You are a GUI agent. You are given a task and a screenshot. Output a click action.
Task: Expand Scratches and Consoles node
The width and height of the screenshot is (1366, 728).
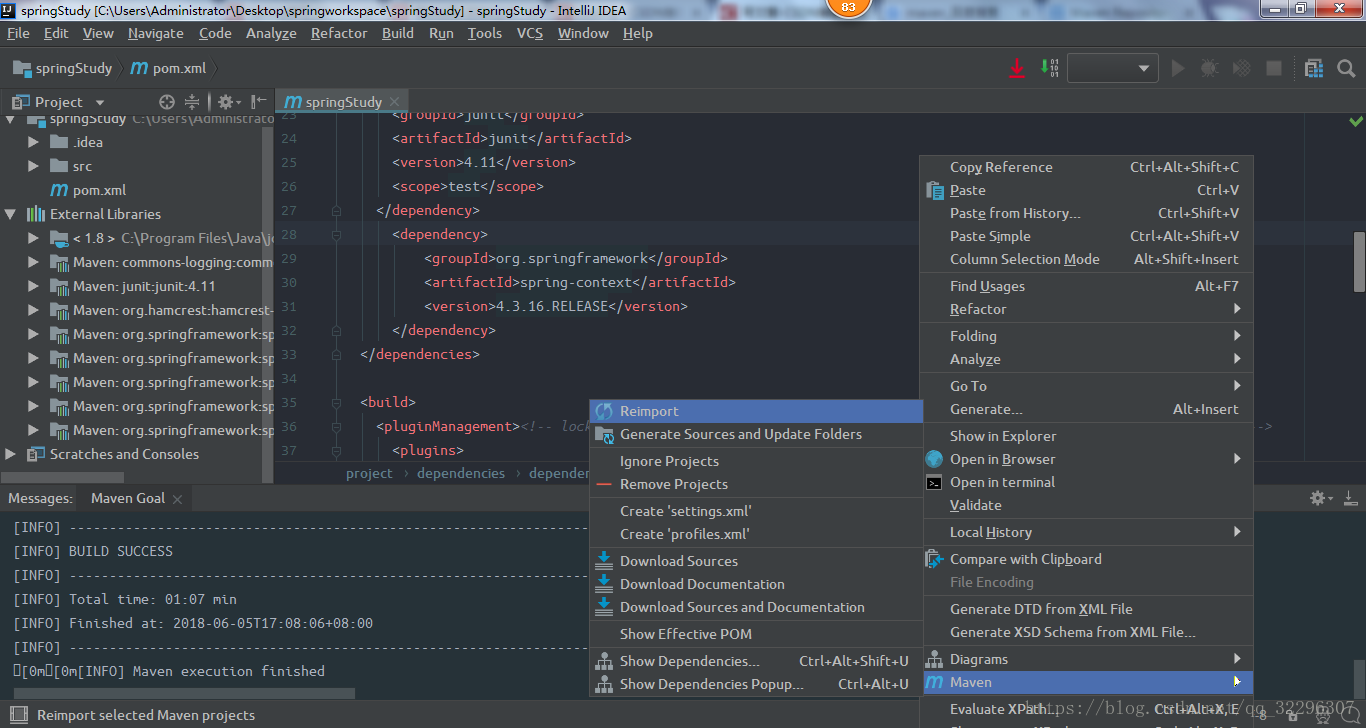pos(11,454)
